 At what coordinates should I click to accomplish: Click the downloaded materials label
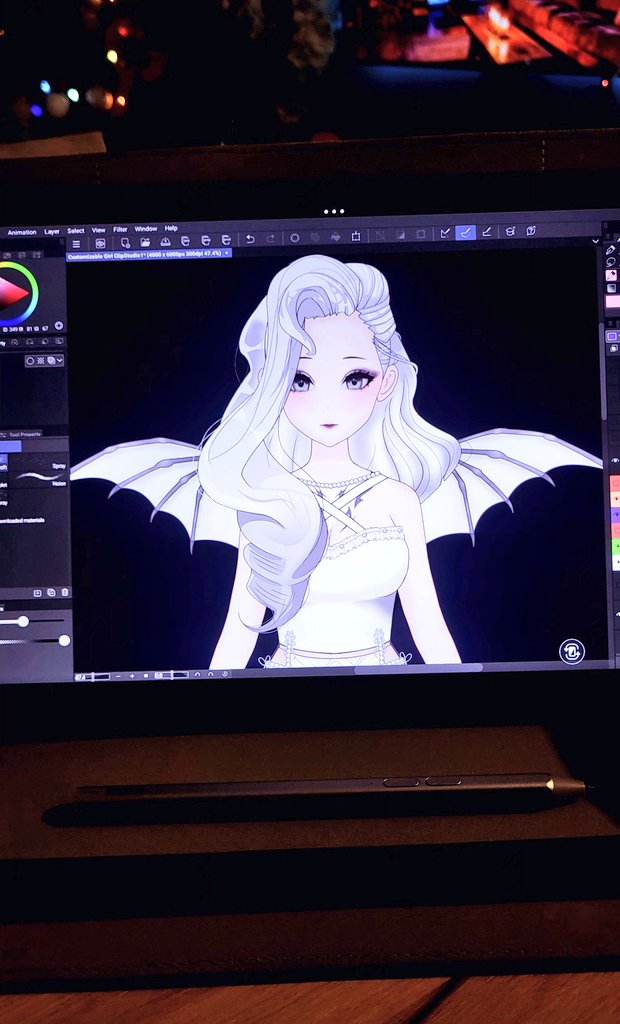coord(22,520)
